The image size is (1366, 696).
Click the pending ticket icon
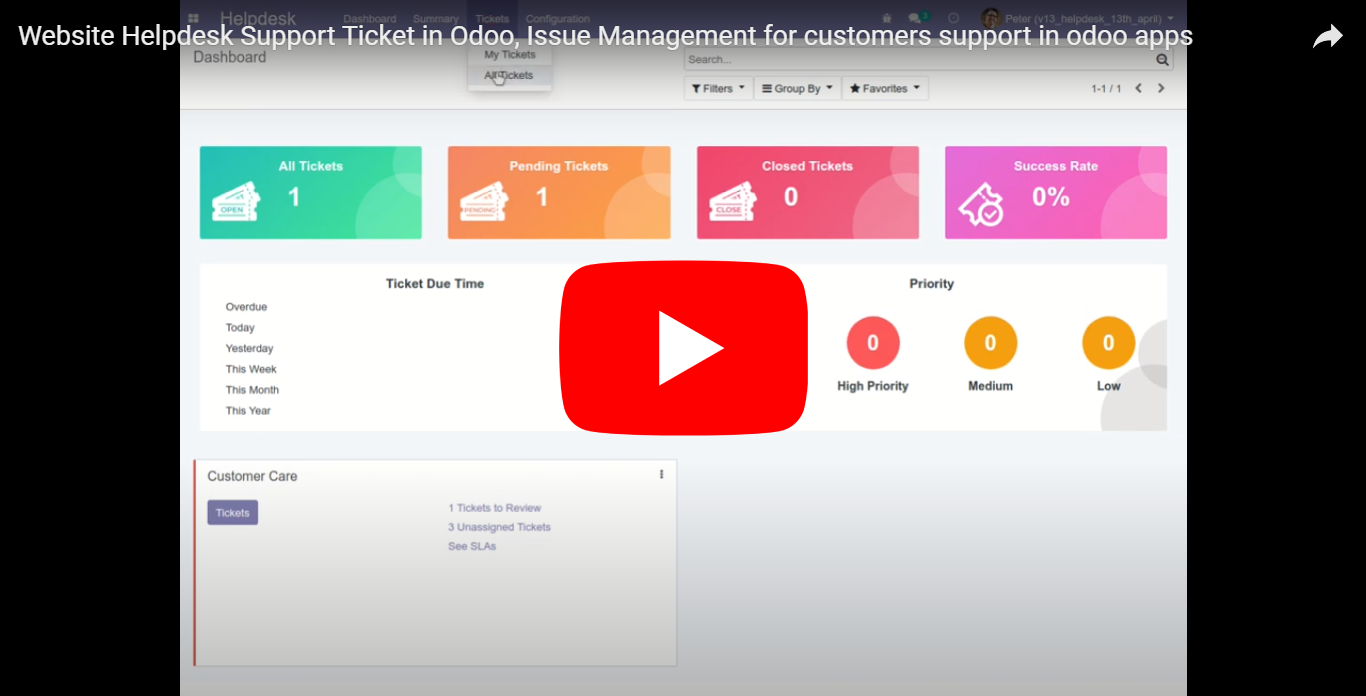pos(483,202)
